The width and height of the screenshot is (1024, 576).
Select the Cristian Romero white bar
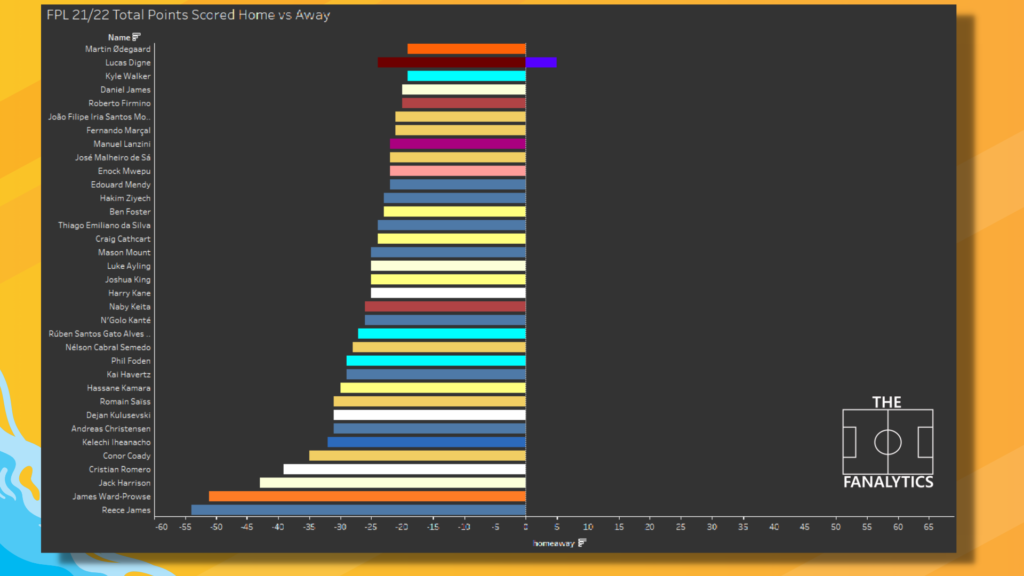click(404, 470)
